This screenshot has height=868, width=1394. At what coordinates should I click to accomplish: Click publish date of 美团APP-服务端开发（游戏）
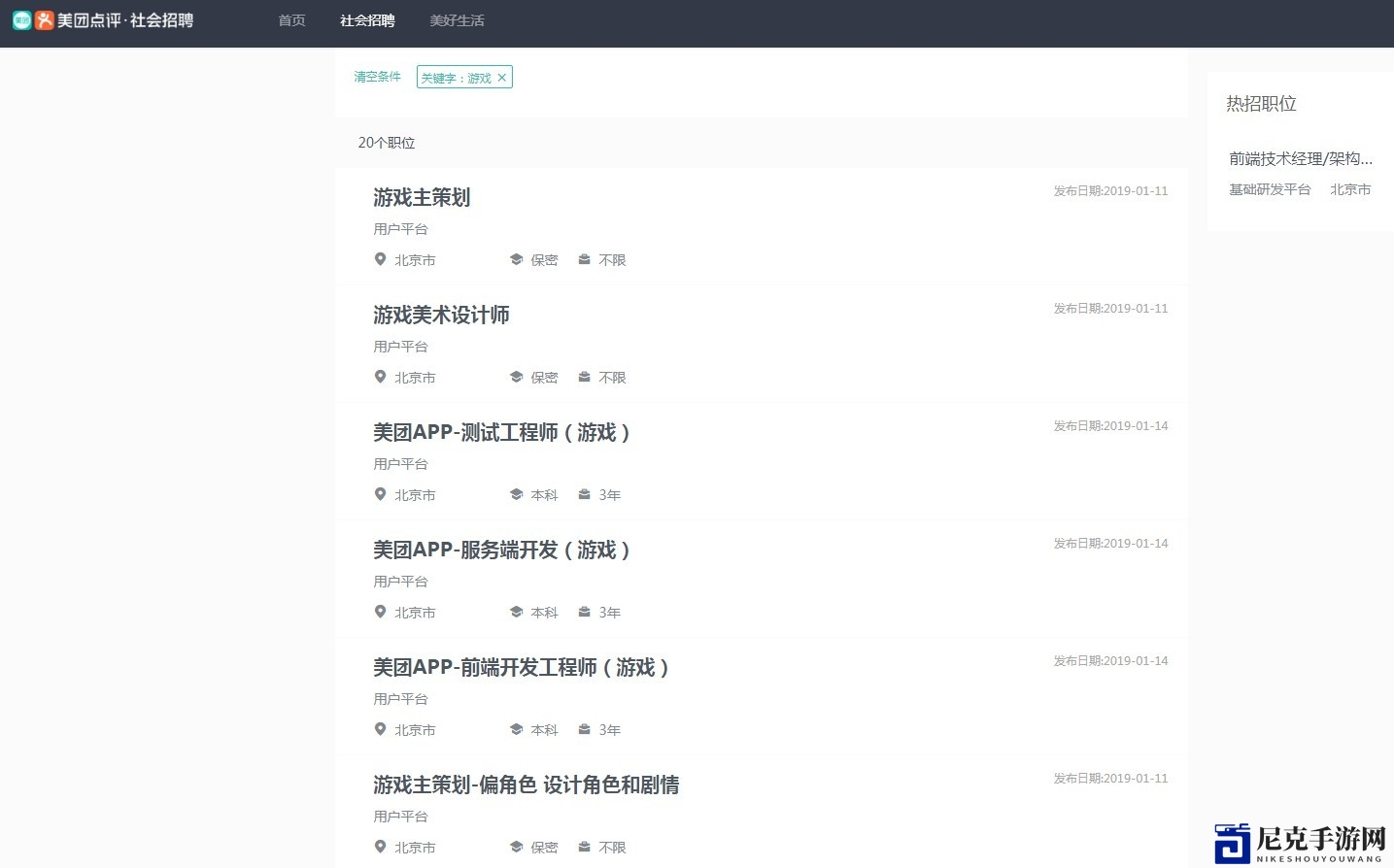[1110, 544]
